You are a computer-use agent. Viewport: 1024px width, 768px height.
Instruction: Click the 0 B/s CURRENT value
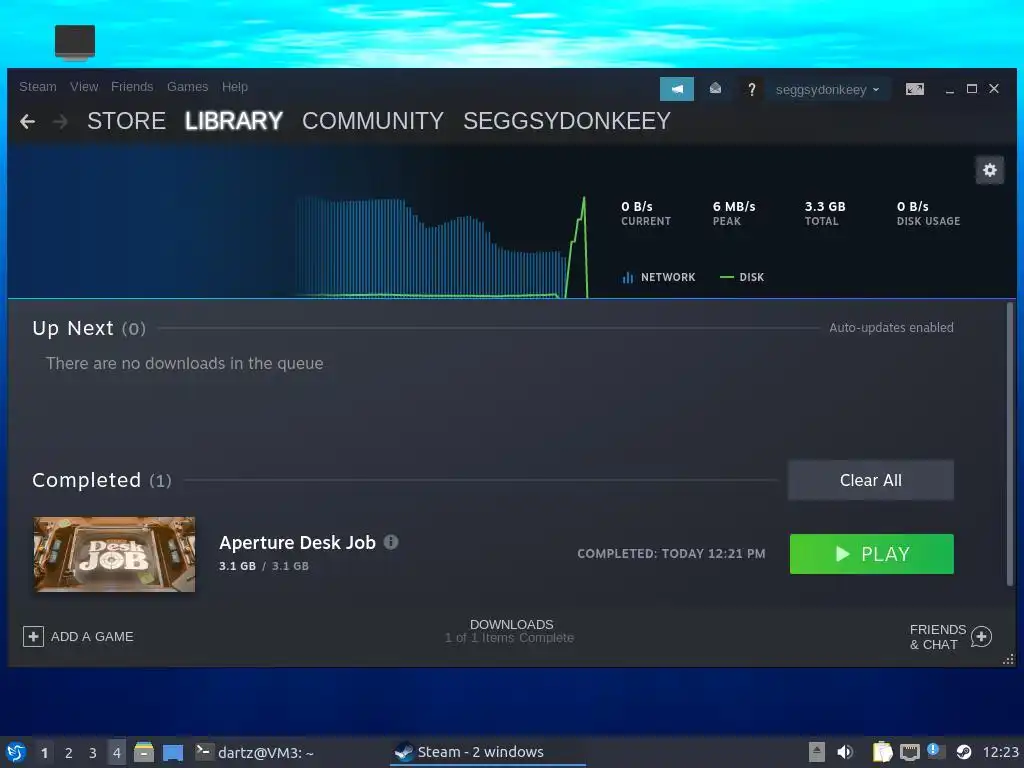[637, 206]
